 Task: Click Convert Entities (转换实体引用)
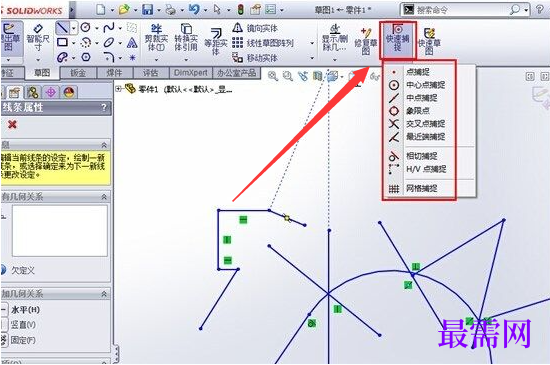(186, 38)
